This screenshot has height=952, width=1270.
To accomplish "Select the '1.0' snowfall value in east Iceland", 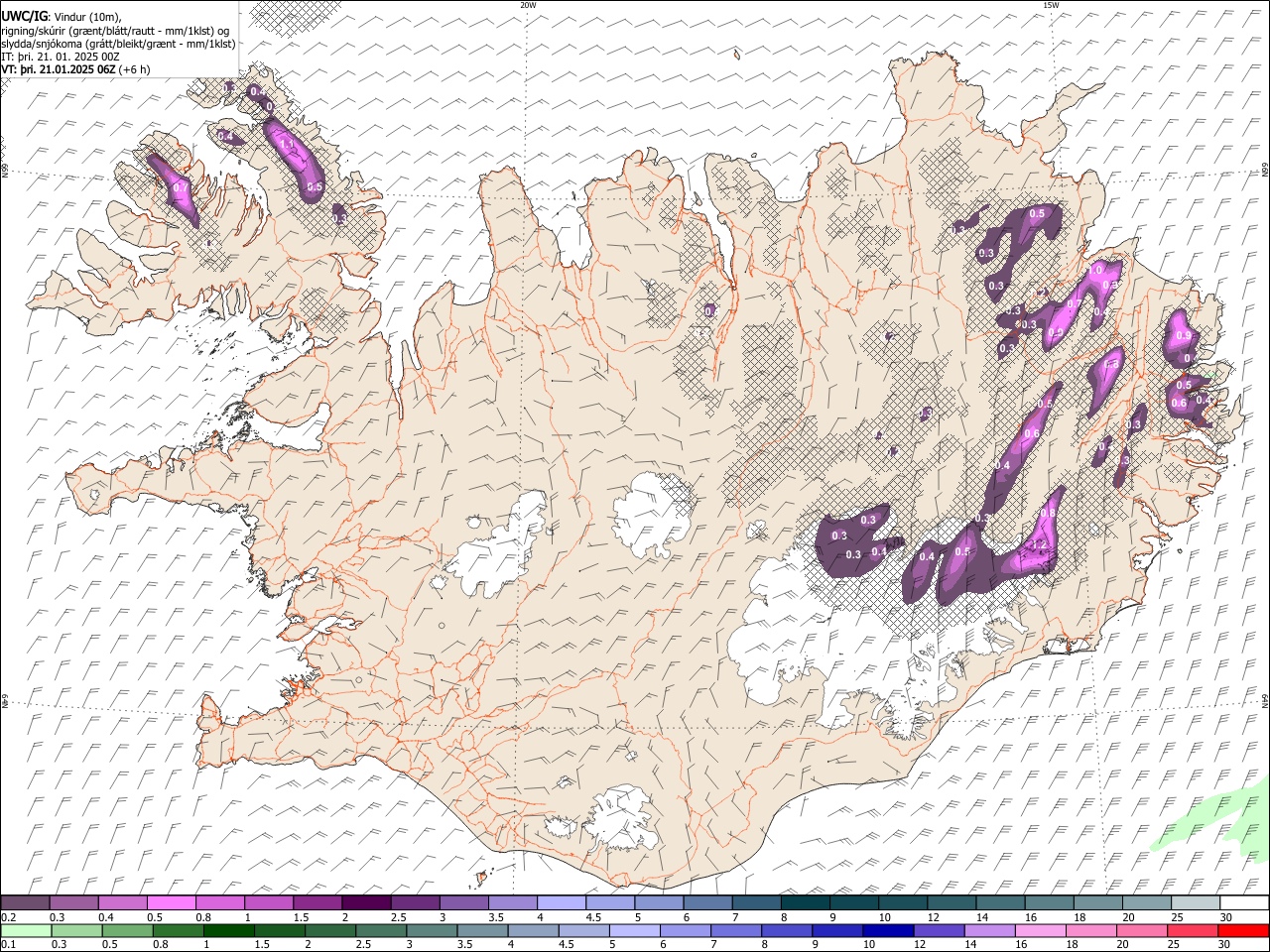I will pos(1096,270).
